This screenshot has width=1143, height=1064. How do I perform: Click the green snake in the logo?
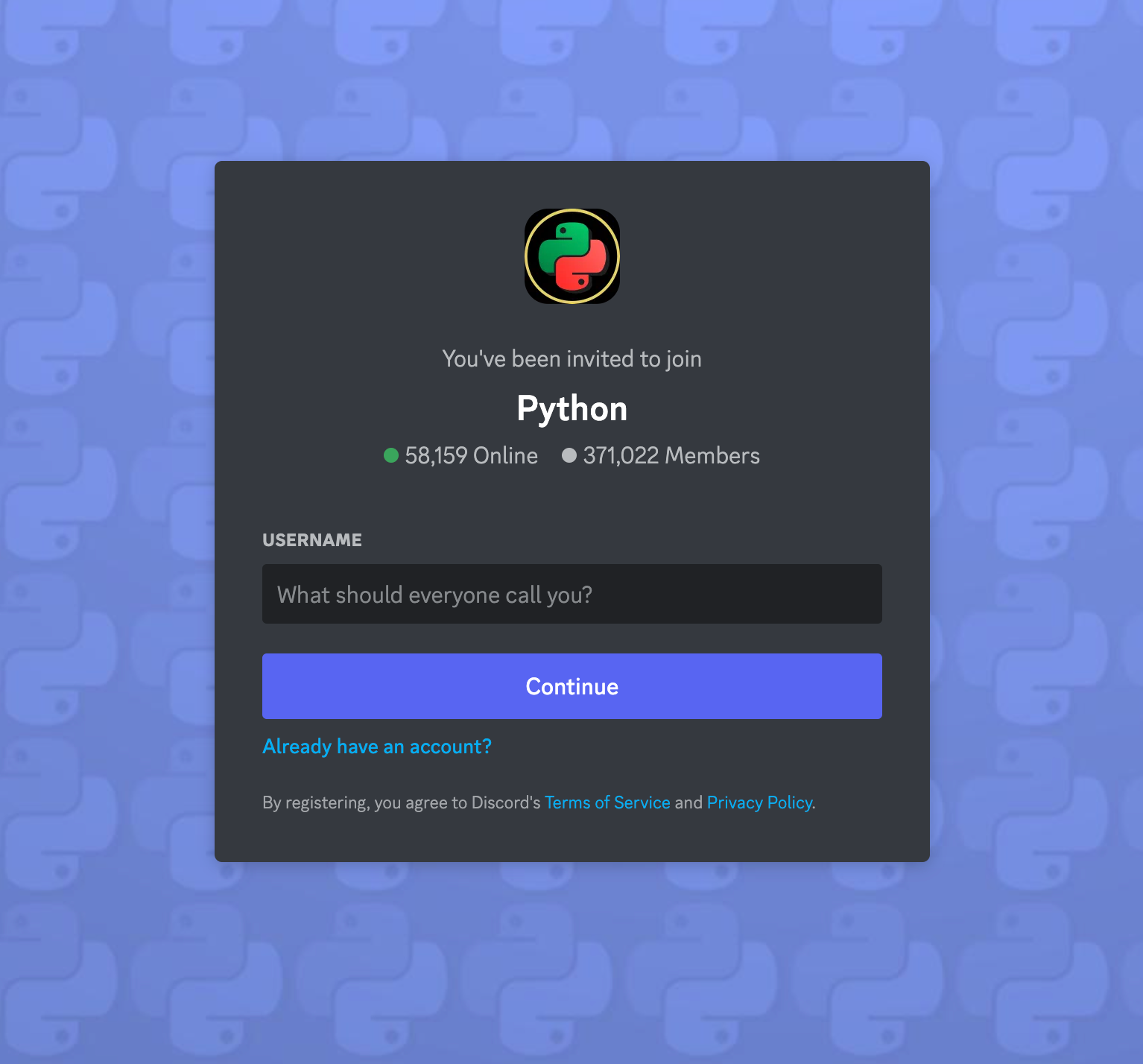click(563, 247)
